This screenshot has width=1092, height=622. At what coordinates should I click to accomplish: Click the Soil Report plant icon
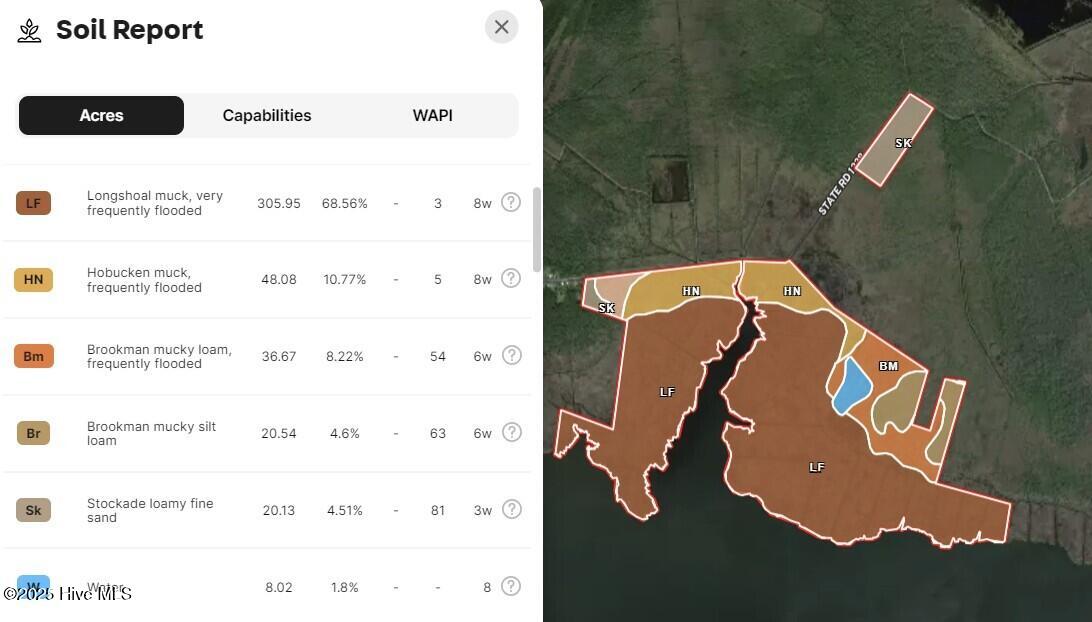(x=30, y=31)
